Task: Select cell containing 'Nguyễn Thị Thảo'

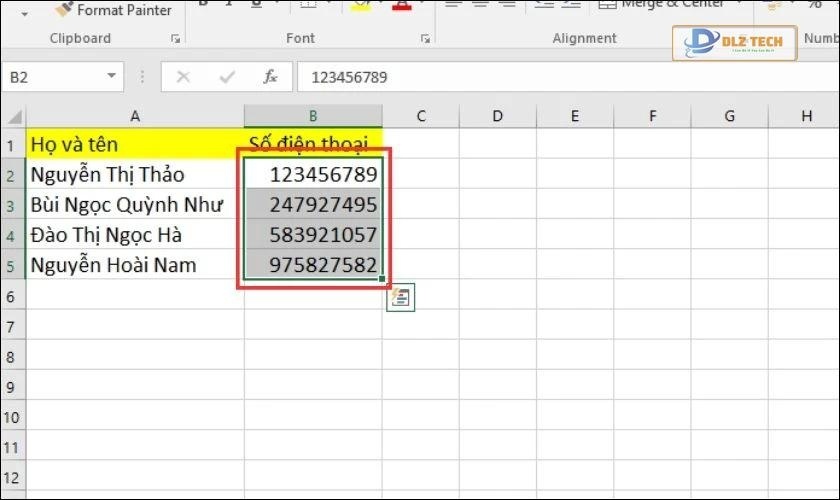Action: 135,175
